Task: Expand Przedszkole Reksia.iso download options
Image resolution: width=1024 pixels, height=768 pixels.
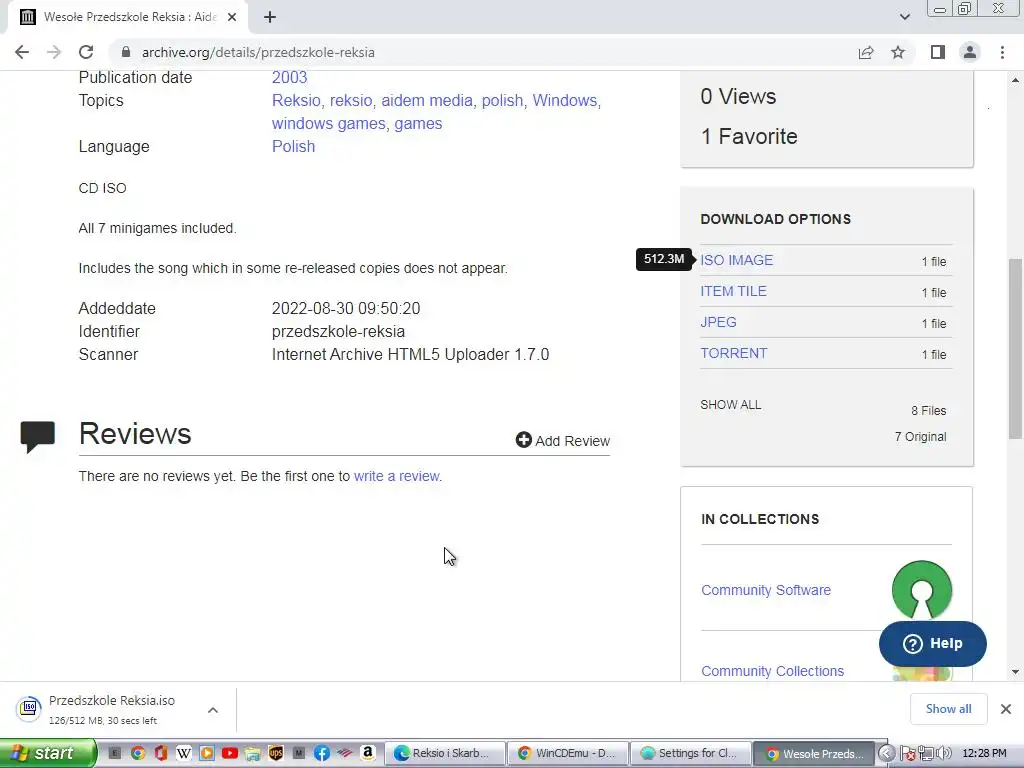Action: point(213,710)
